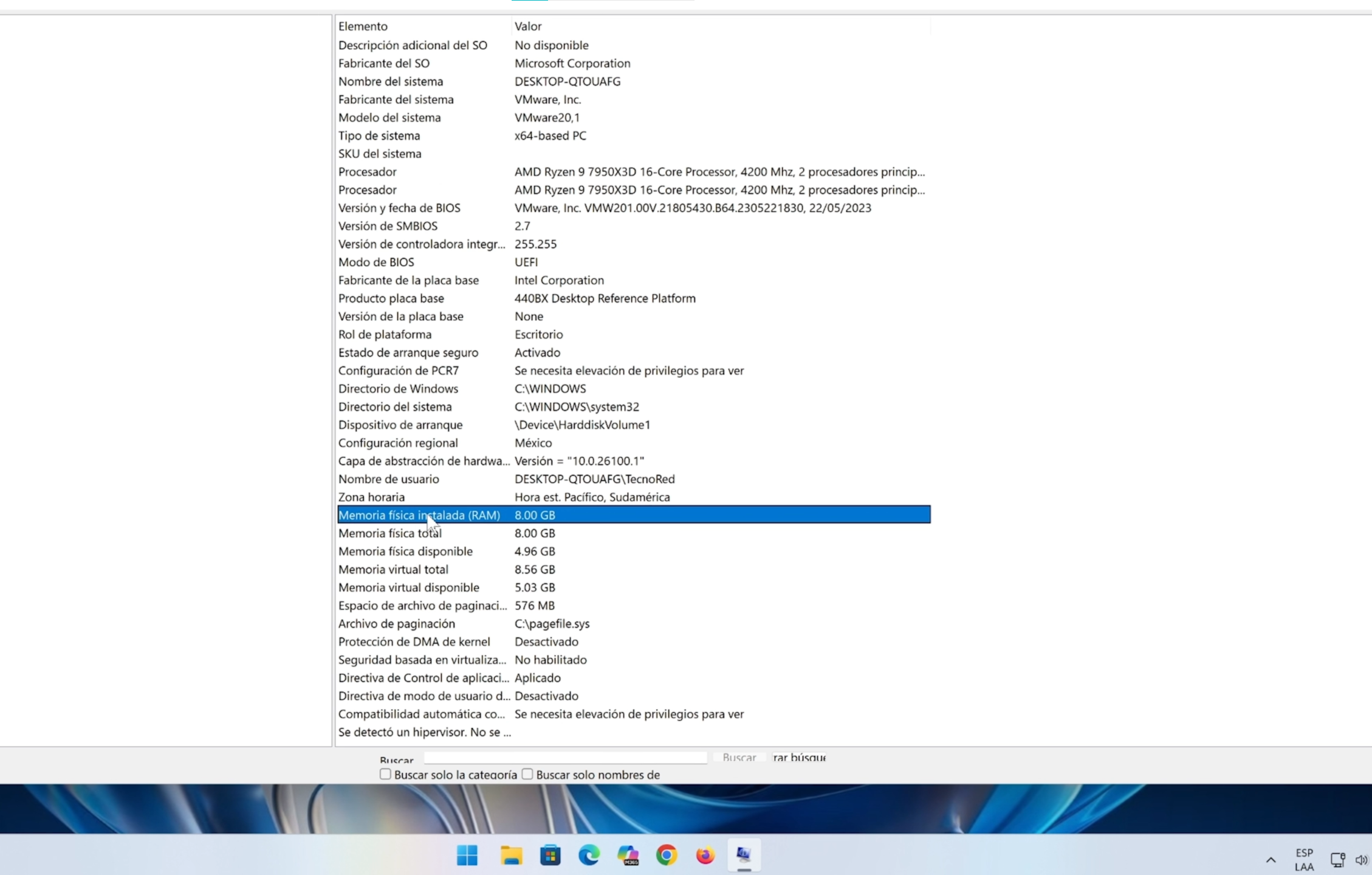The image size is (1372, 875).
Task: Select the 'Memoria virtual total' row
Action: click(634, 569)
